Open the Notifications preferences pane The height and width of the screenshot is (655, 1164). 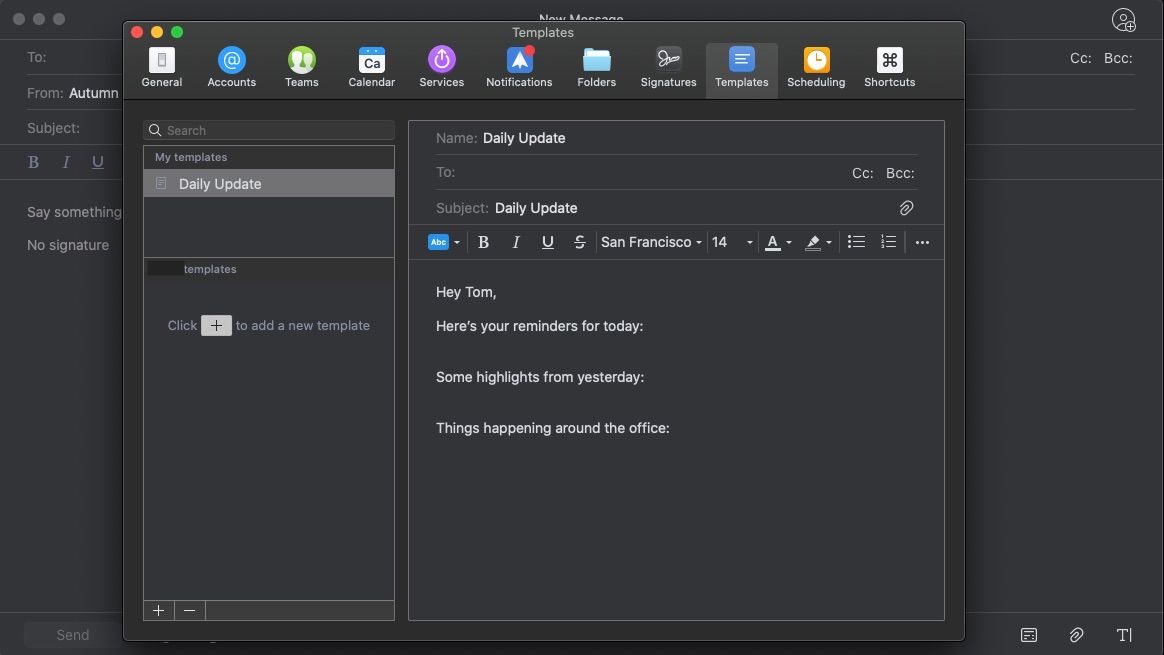click(x=519, y=68)
